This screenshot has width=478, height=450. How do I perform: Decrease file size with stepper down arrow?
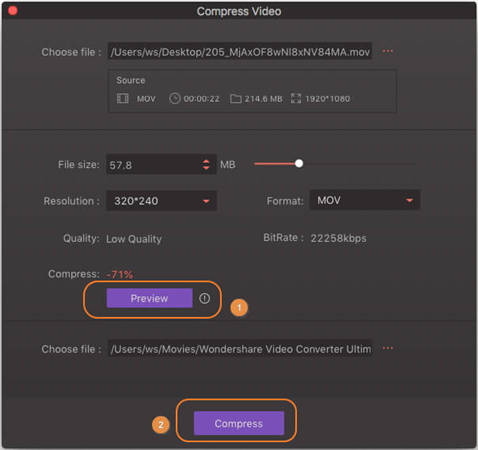click(x=206, y=168)
